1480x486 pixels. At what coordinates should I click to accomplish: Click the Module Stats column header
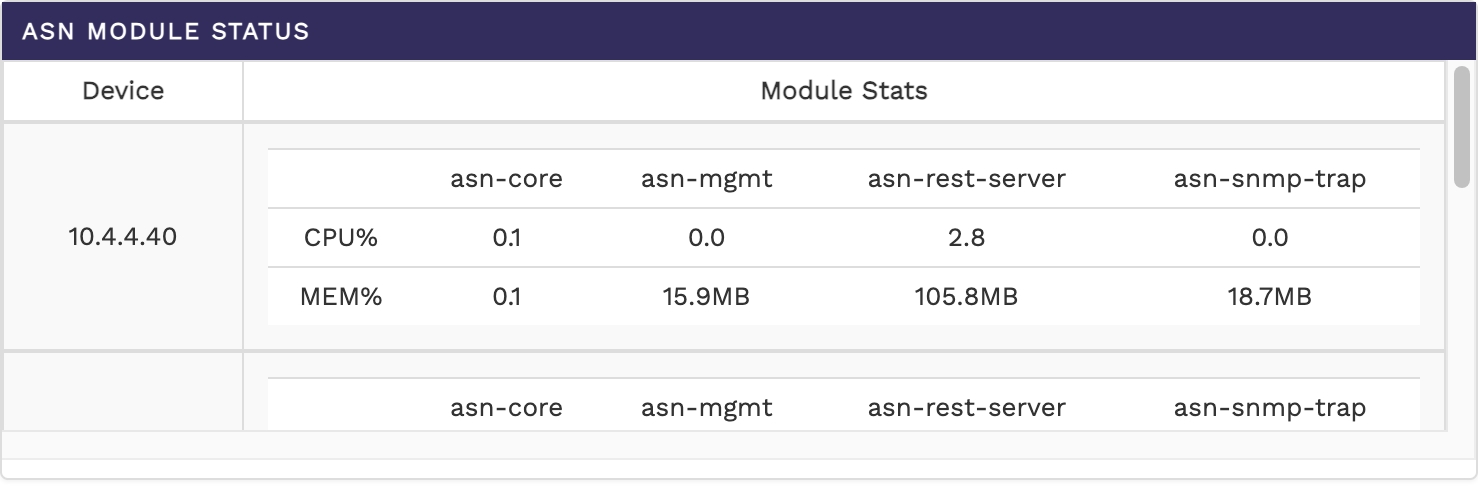pyautogui.click(x=844, y=91)
